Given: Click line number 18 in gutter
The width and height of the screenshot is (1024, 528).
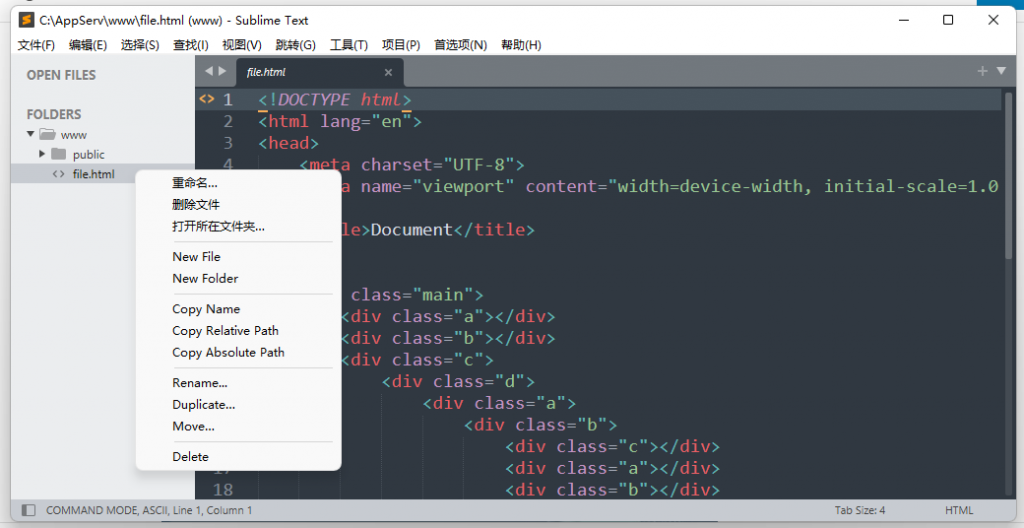Looking at the screenshot, I should pos(223,489).
